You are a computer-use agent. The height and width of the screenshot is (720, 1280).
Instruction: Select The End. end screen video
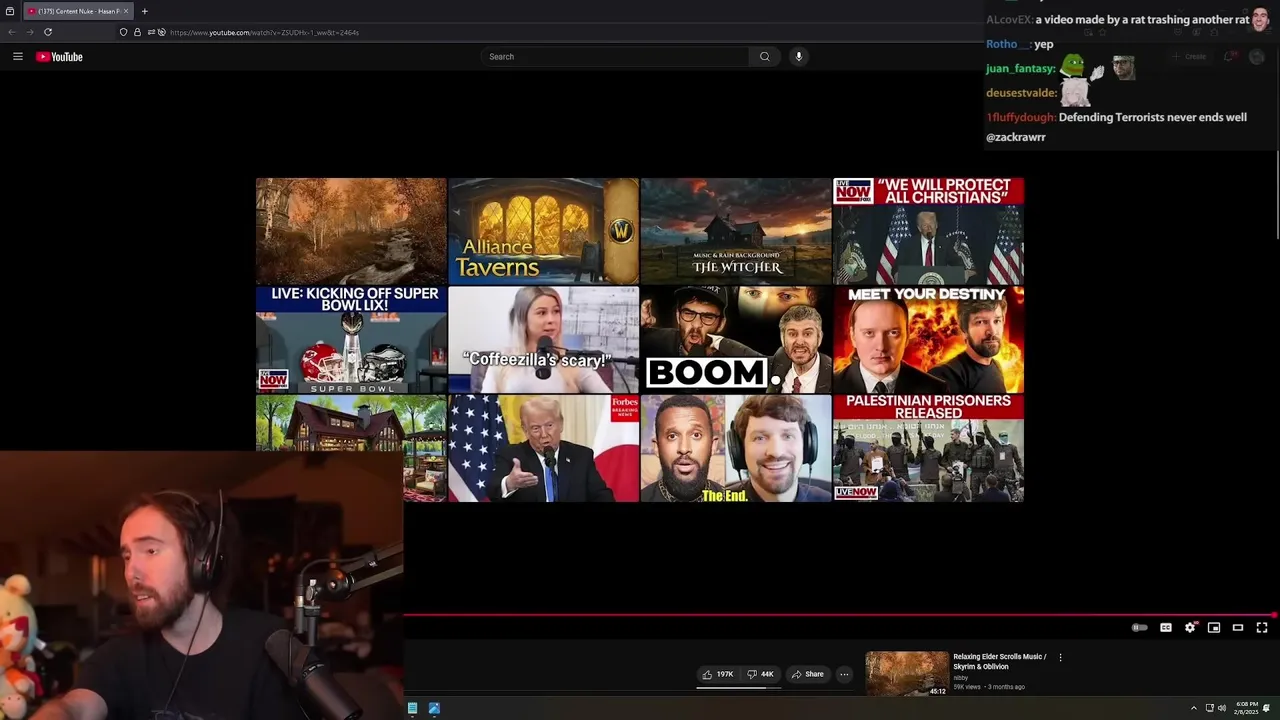coord(736,448)
